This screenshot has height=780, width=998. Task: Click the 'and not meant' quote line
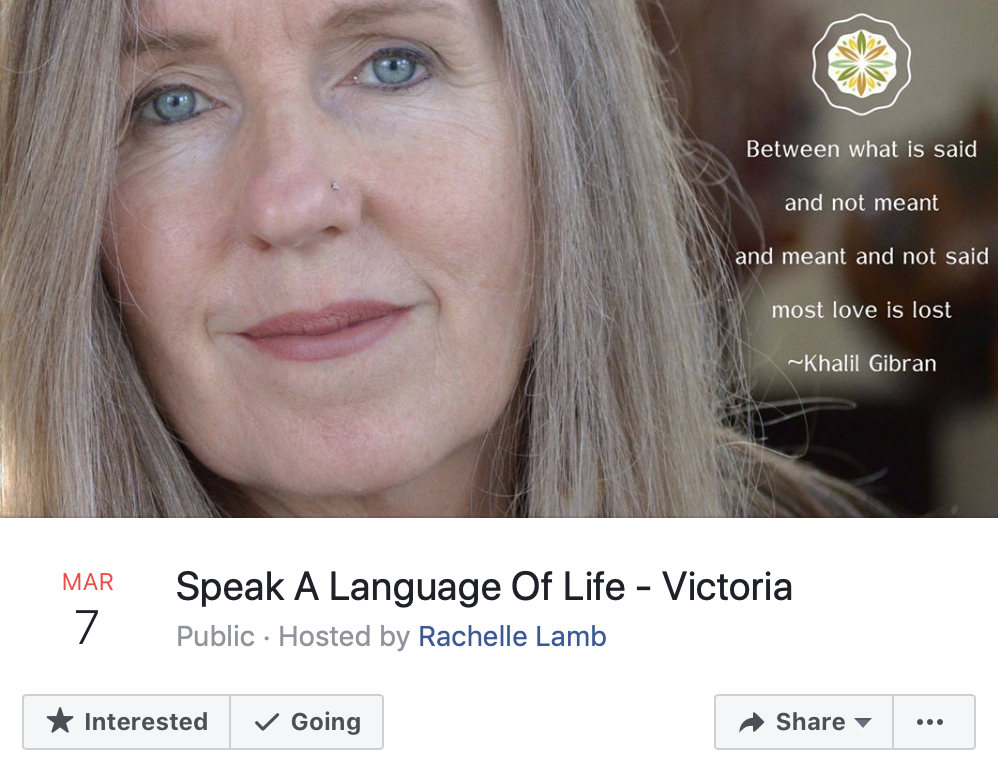(861, 202)
